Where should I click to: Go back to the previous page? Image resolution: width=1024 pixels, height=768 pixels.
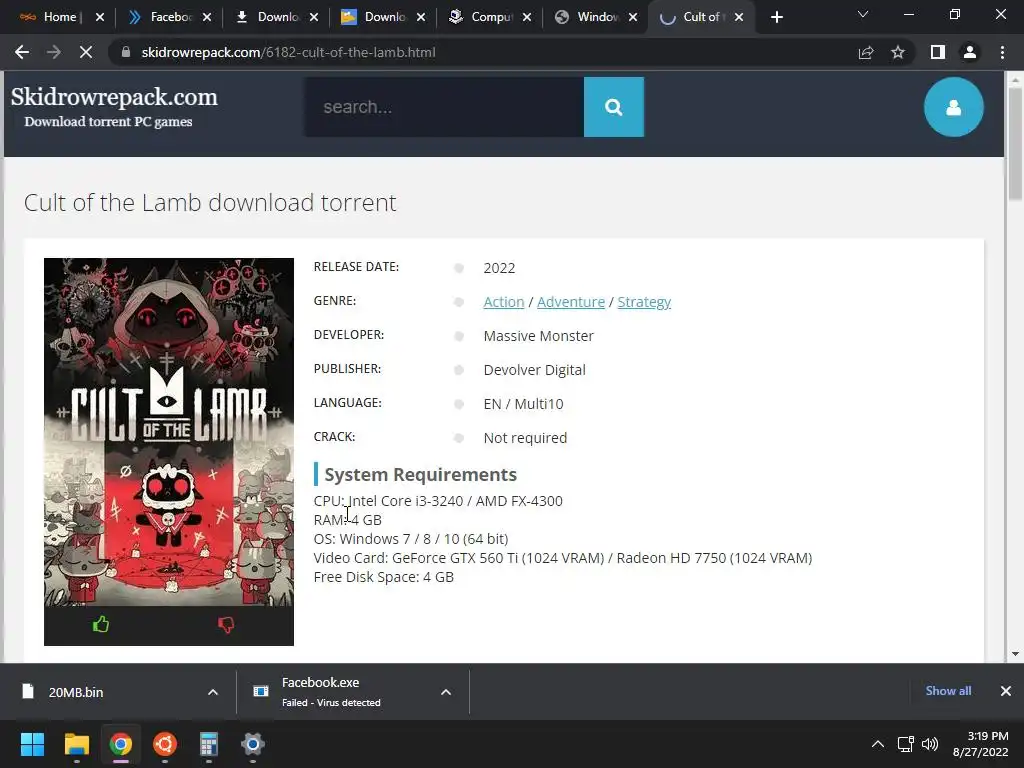22,52
